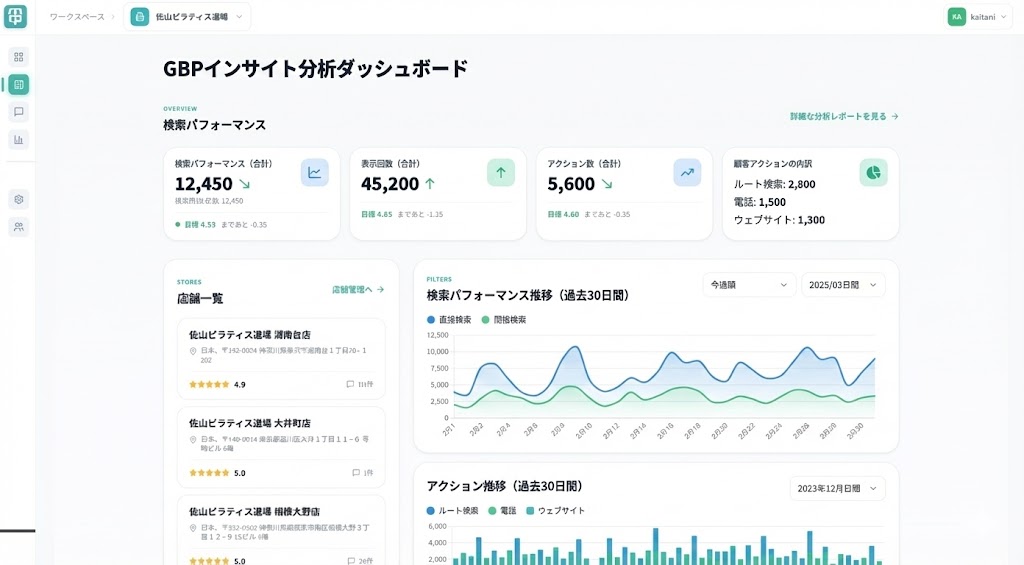This screenshot has width=1024, height=565.
Task: Click the up arrow next to 45,200
Action: click(x=430, y=184)
